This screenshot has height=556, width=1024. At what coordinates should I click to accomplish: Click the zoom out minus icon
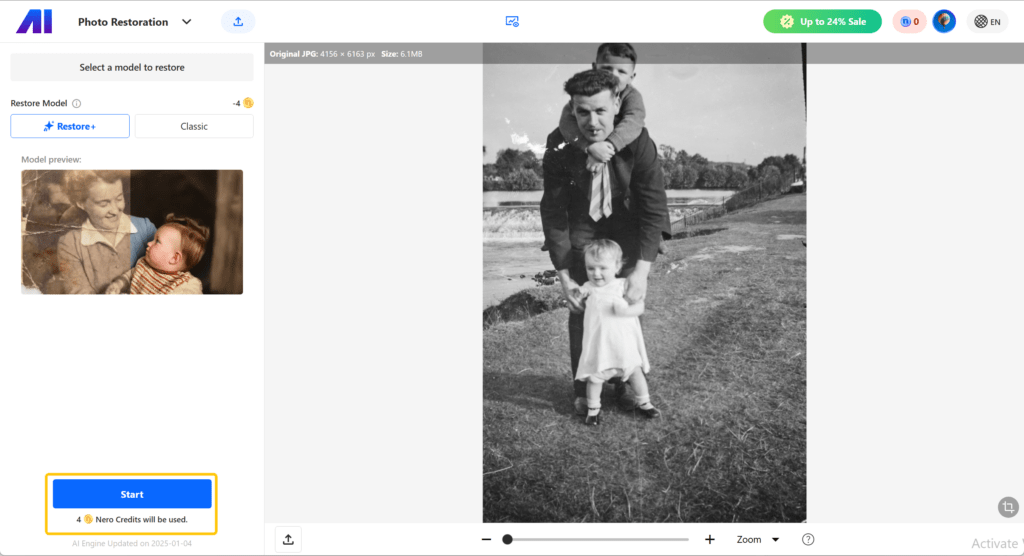(x=486, y=539)
